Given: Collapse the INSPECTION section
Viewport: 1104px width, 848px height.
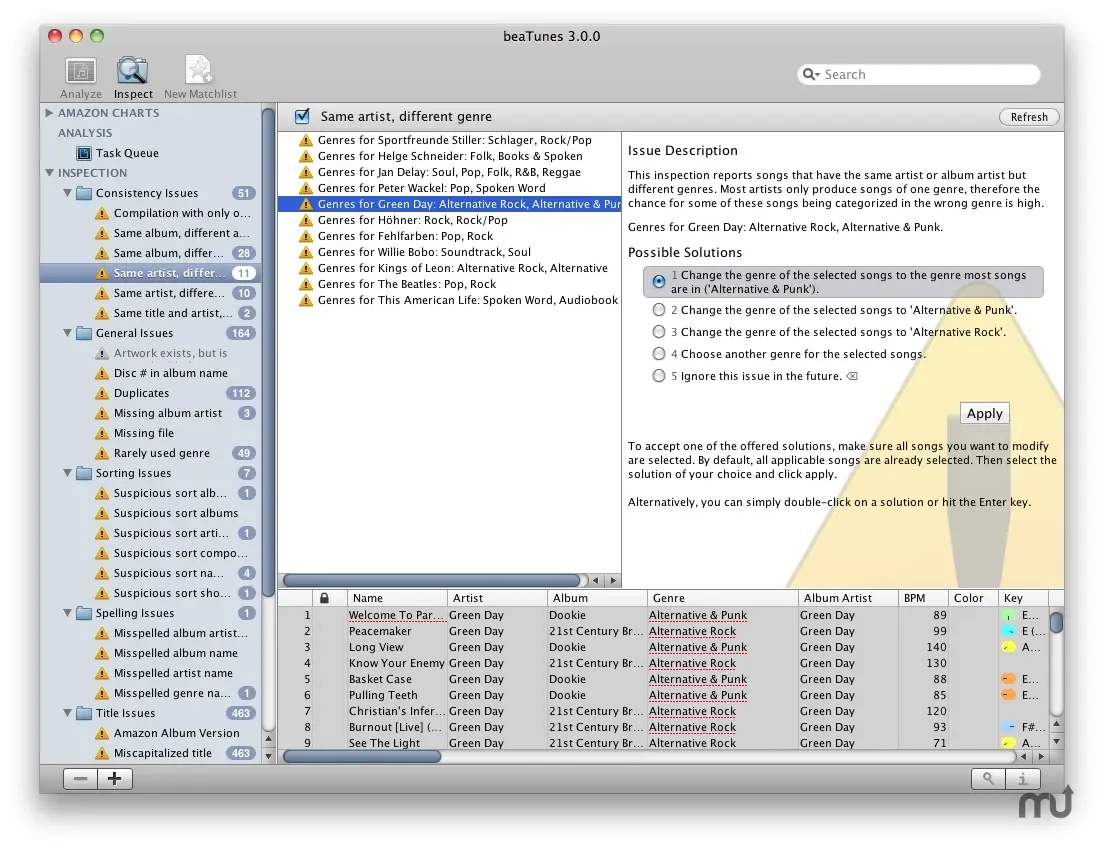Looking at the screenshot, I should pyautogui.click(x=49, y=173).
